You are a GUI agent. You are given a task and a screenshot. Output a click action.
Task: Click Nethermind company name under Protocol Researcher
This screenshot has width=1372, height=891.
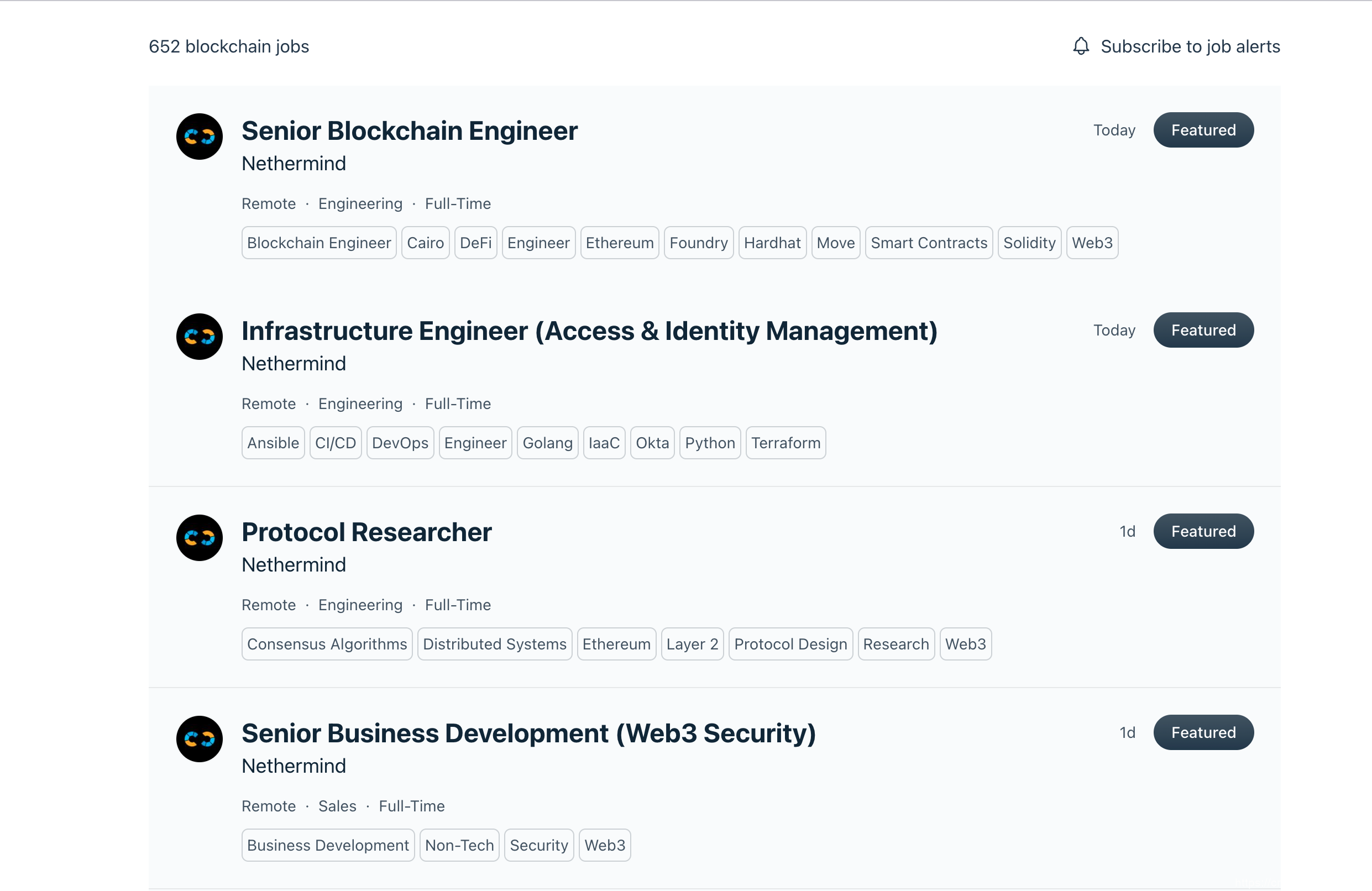coord(294,565)
